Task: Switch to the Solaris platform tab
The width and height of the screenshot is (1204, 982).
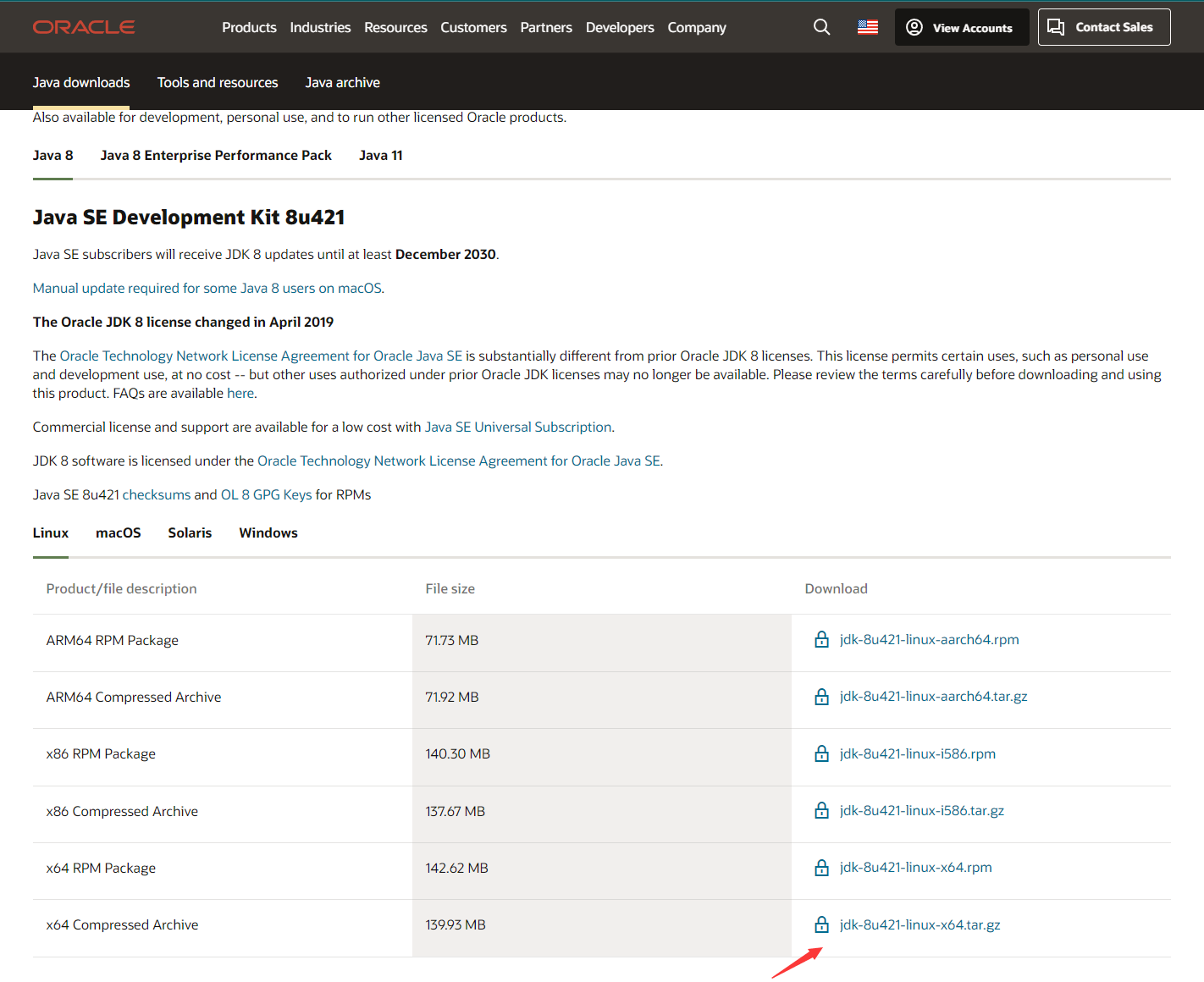Action: point(190,532)
